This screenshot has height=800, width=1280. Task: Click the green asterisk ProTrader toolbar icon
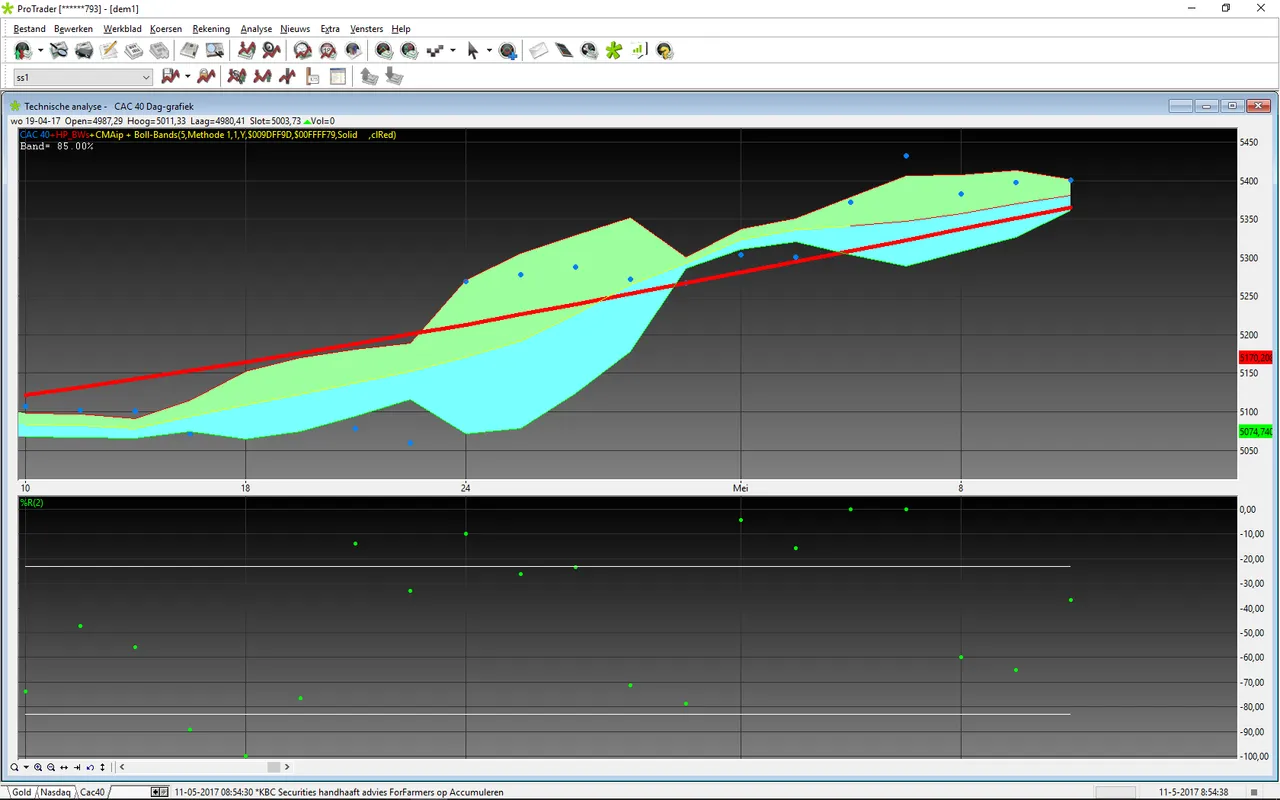614,50
